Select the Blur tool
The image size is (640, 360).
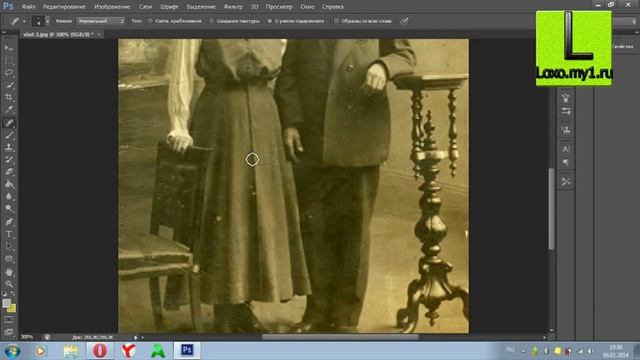9,196
